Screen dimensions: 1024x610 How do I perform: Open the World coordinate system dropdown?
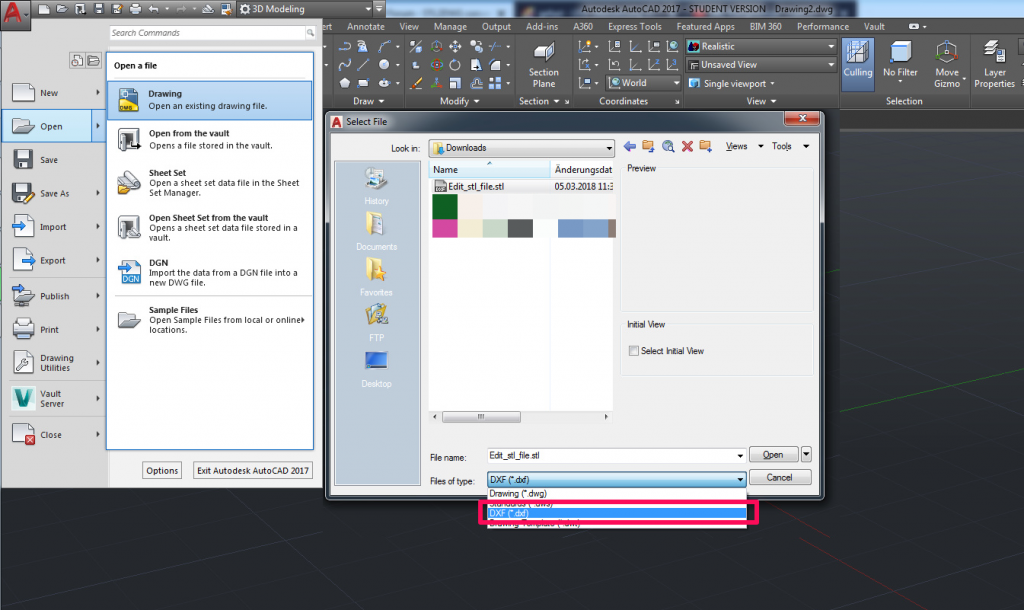click(x=644, y=83)
